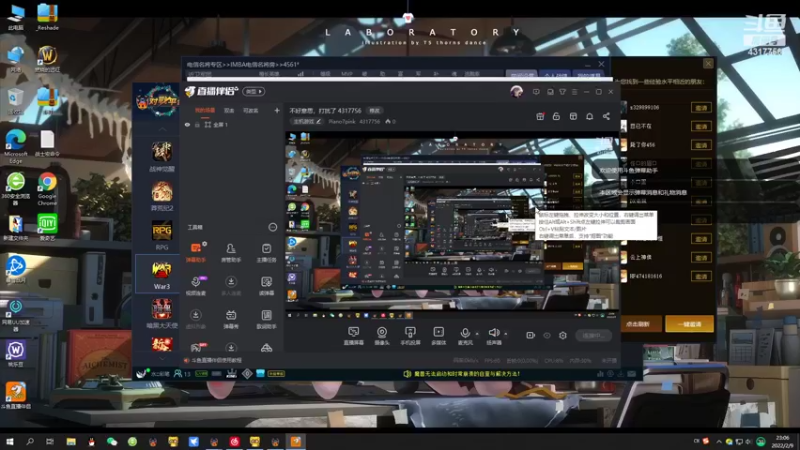Image resolution: width=800 pixels, height=450 pixels.
Task: Collapse the 工具箱 toolbox panel
Action: 272,227
